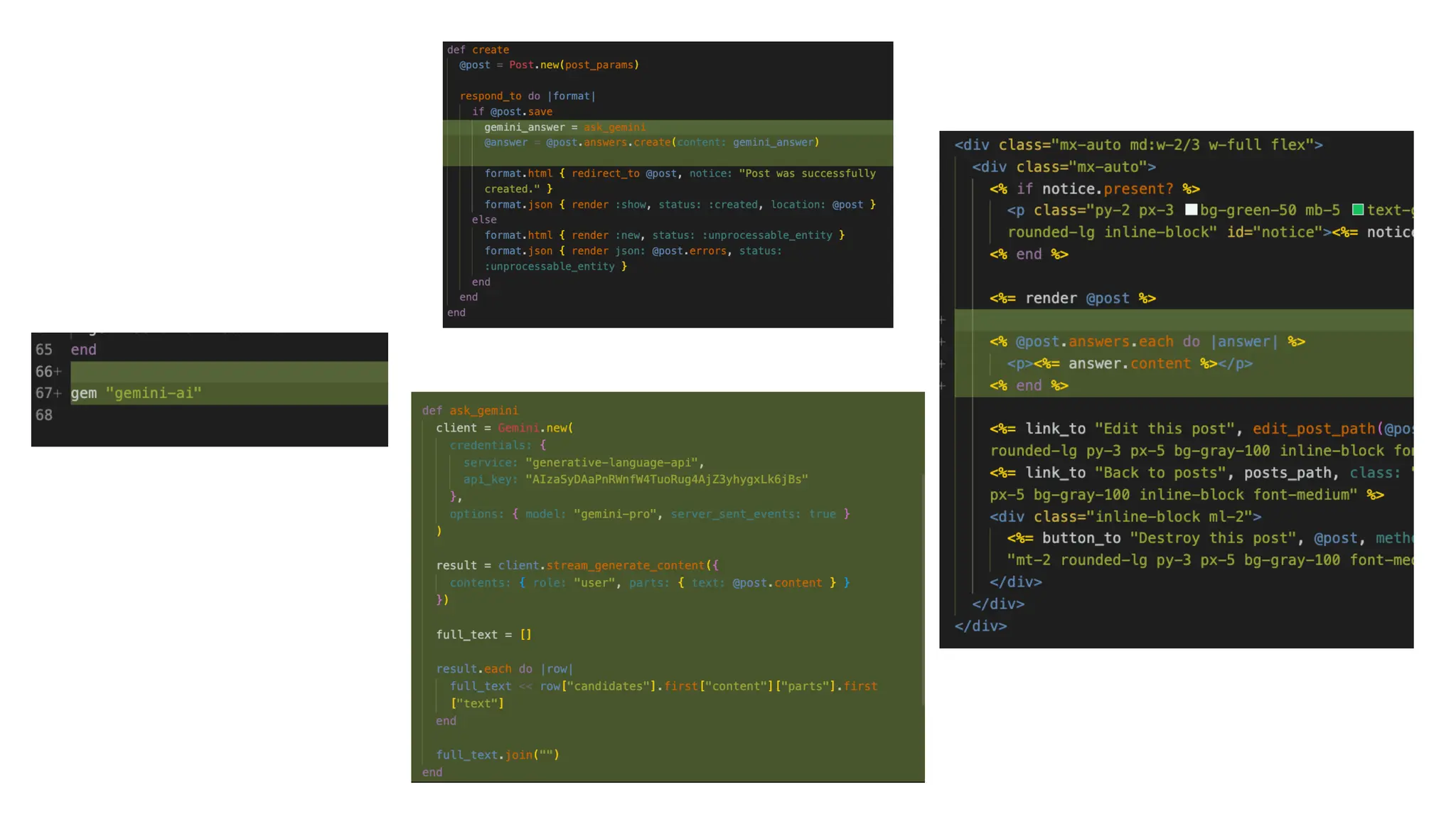Click the scrollbar of ask_gemini code panel
The image size is (1456, 819).
922,590
